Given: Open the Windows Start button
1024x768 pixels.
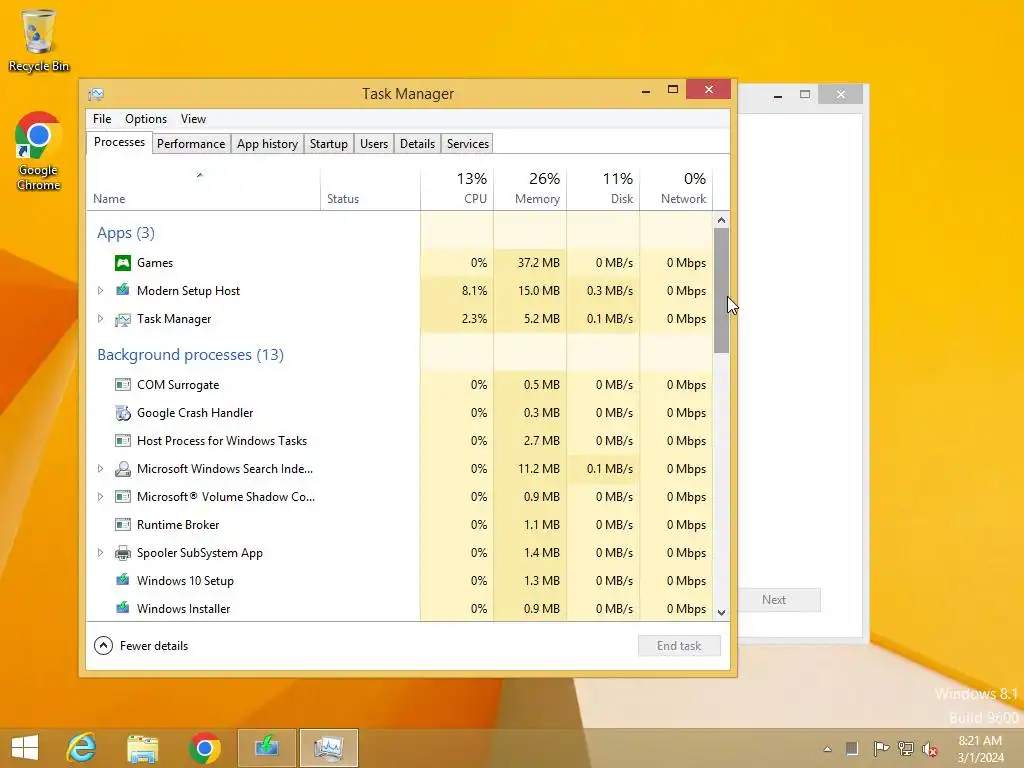Looking at the screenshot, I should click(25, 748).
